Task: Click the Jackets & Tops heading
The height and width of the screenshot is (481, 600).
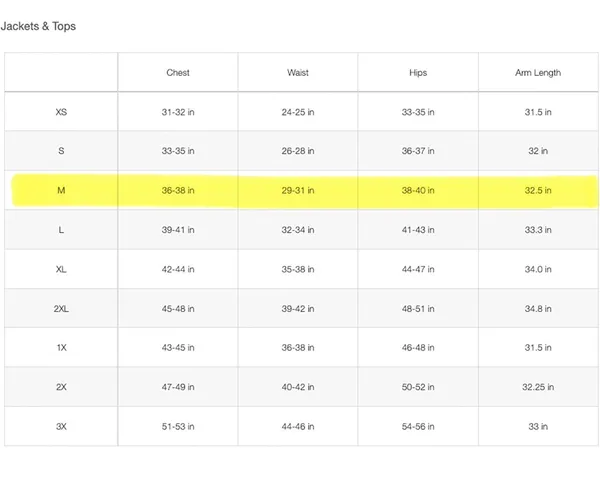Action: click(x=38, y=26)
